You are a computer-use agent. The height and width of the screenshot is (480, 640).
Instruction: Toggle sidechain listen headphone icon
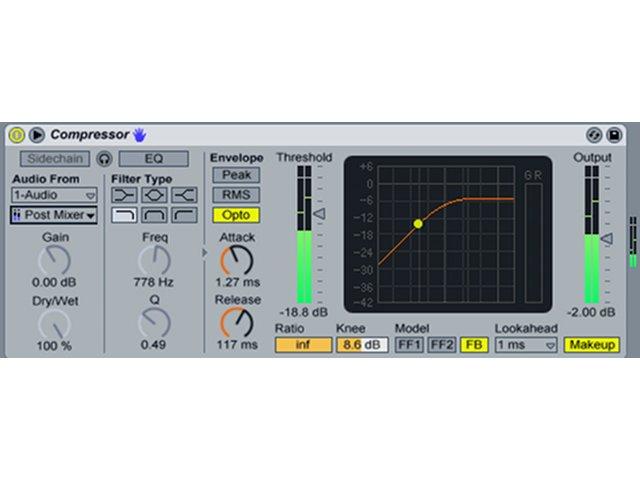coord(104,158)
